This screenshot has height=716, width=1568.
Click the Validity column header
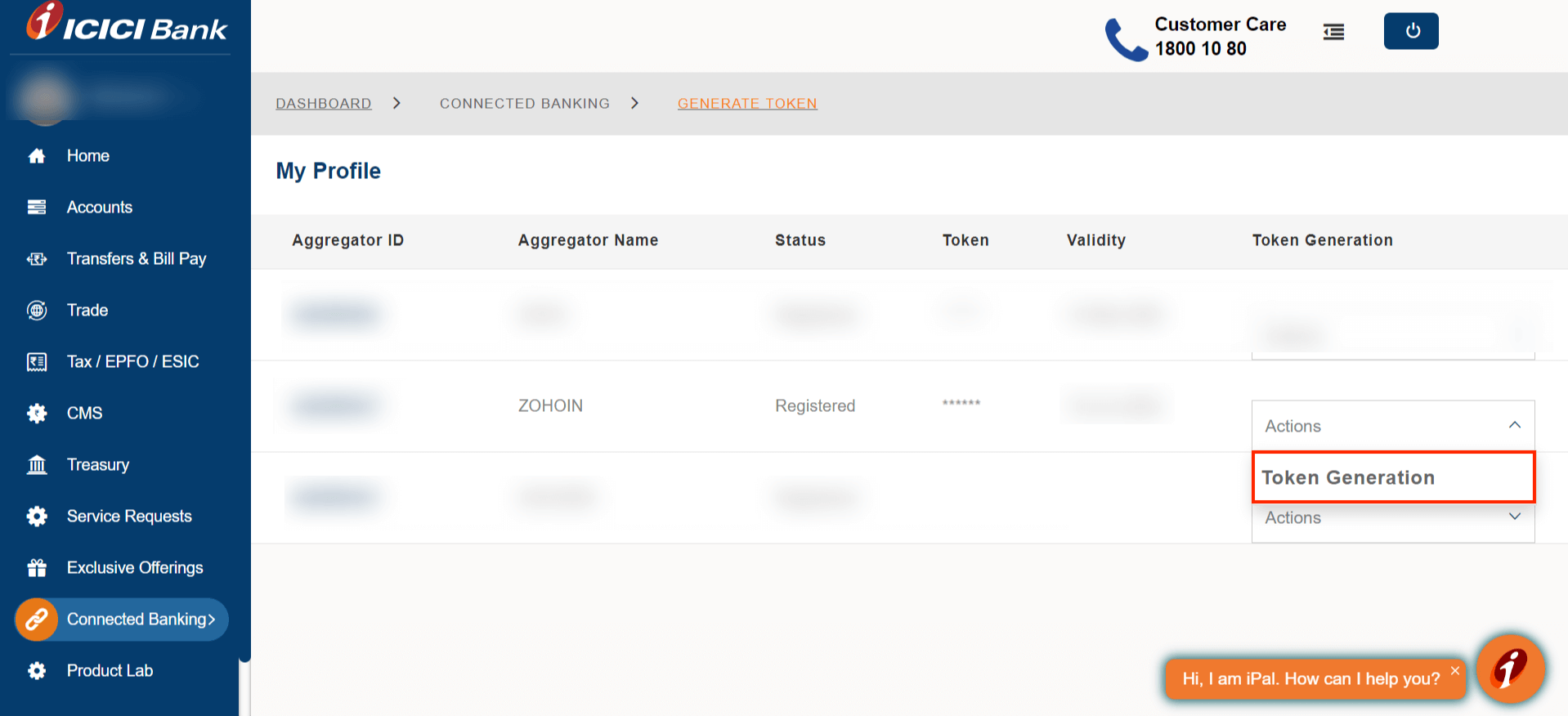click(1096, 240)
